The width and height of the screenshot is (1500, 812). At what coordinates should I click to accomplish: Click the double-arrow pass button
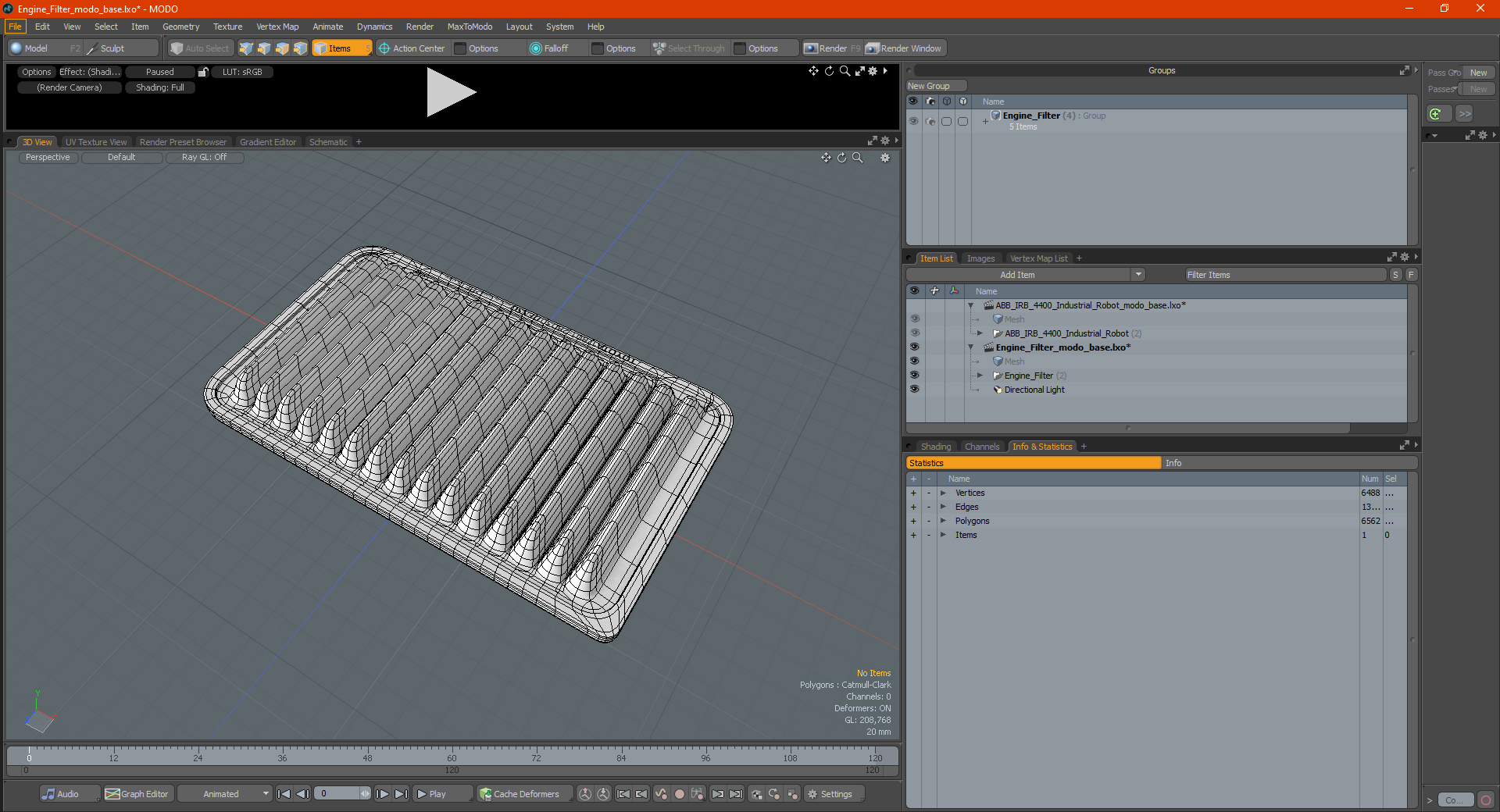[x=1465, y=114]
